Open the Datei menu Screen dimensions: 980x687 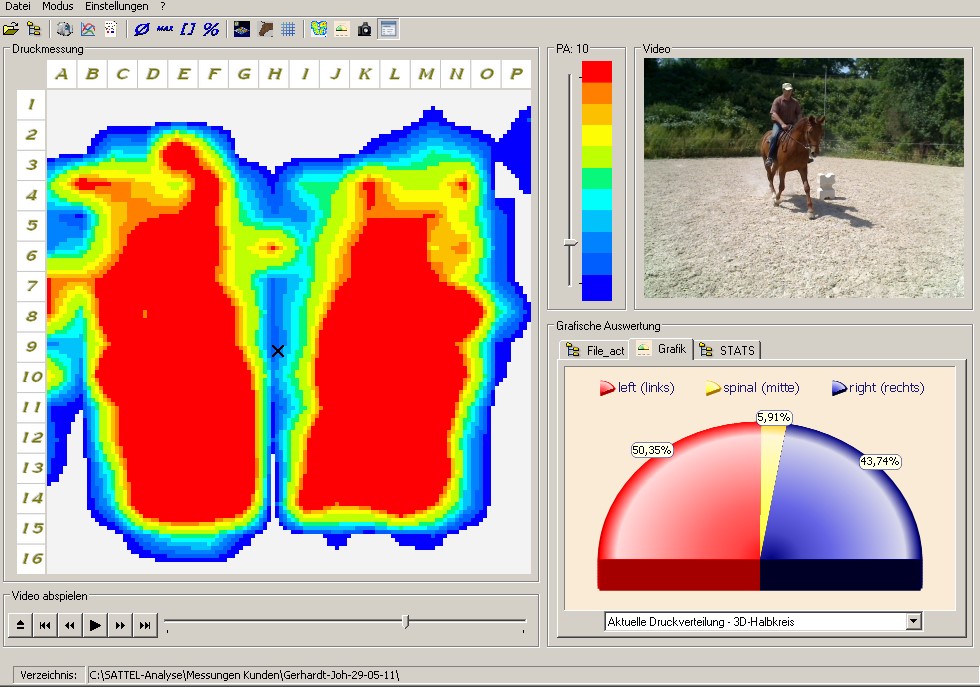point(18,6)
